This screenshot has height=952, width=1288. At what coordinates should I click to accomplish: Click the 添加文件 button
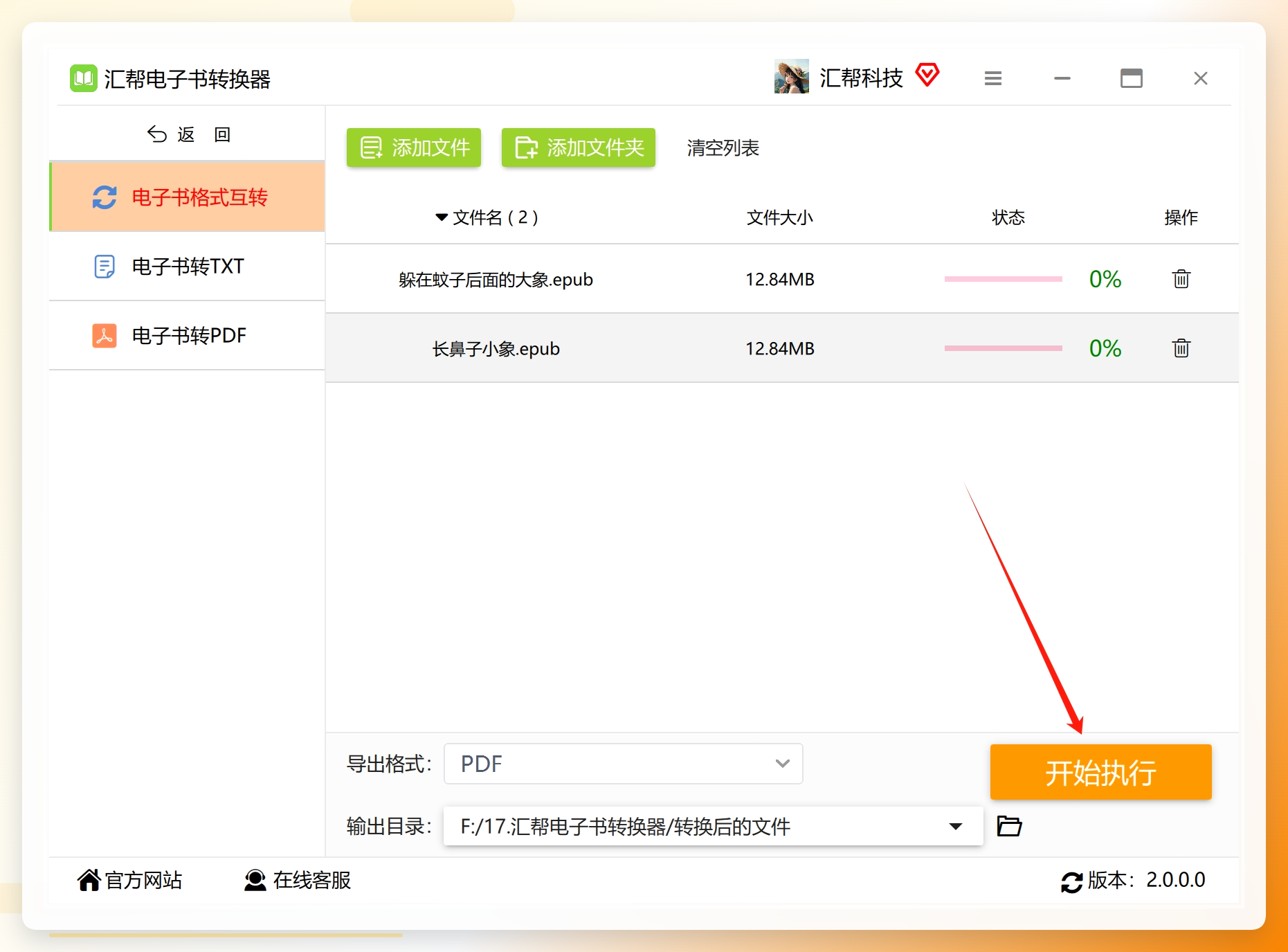[x=414, y=147]
